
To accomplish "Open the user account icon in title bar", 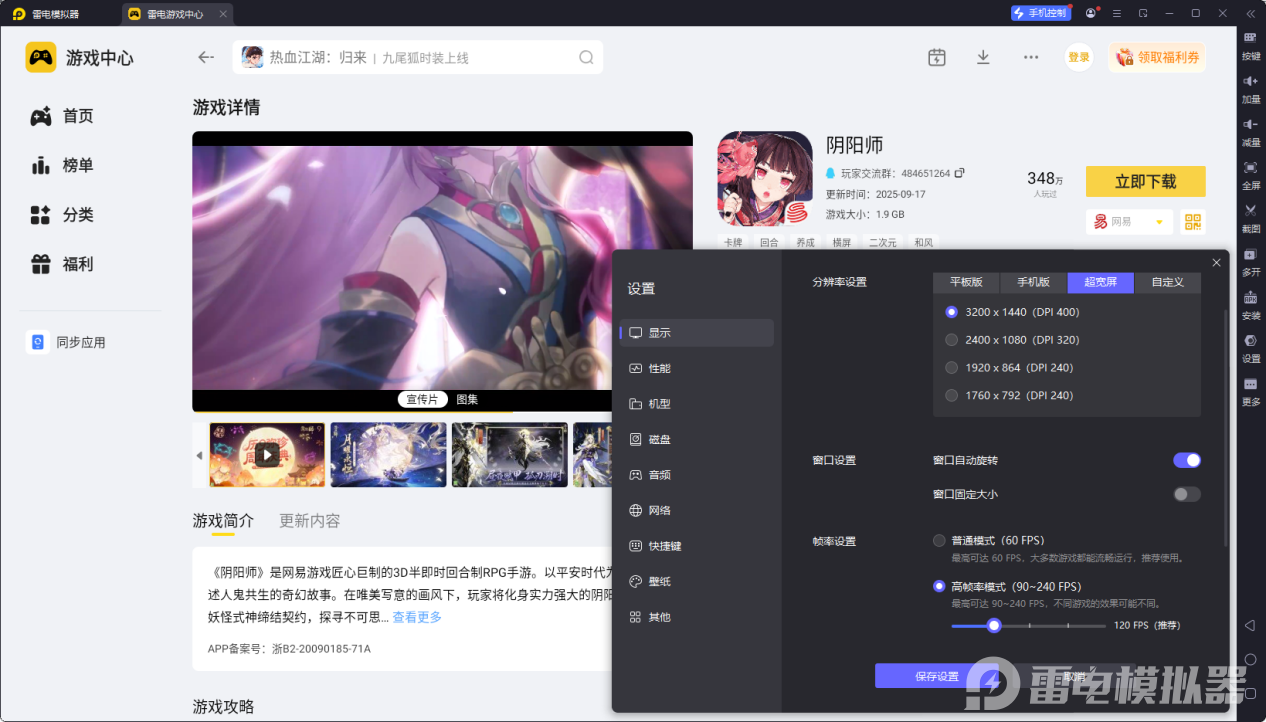I will click(1090, 13).
